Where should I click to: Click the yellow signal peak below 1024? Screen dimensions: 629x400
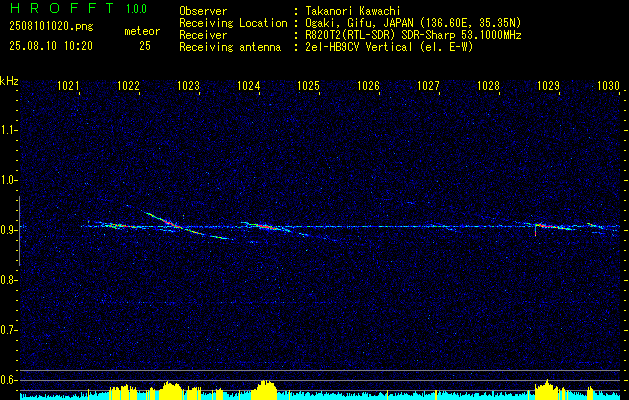264,389
